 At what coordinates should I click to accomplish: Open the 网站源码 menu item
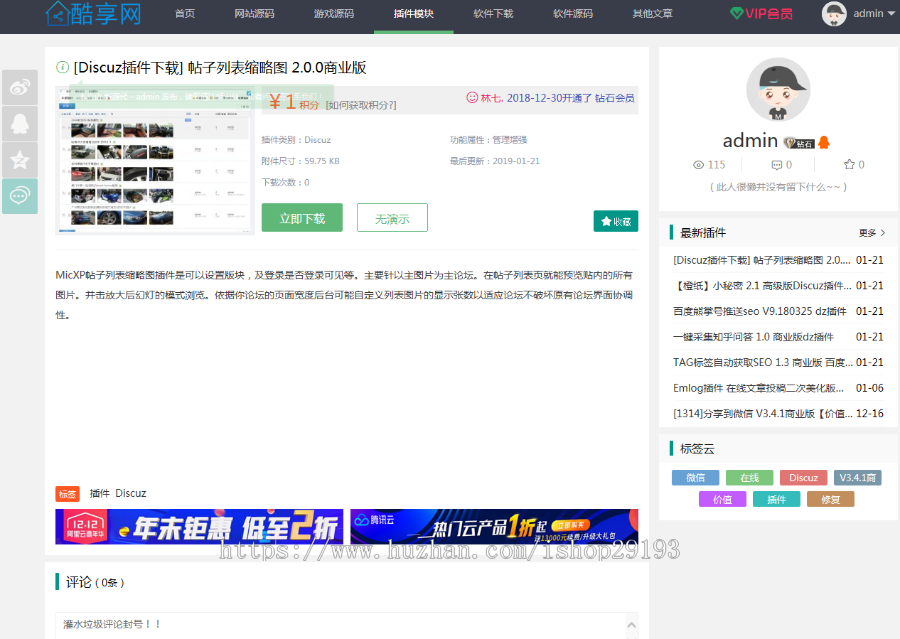[x=254, y=14]
